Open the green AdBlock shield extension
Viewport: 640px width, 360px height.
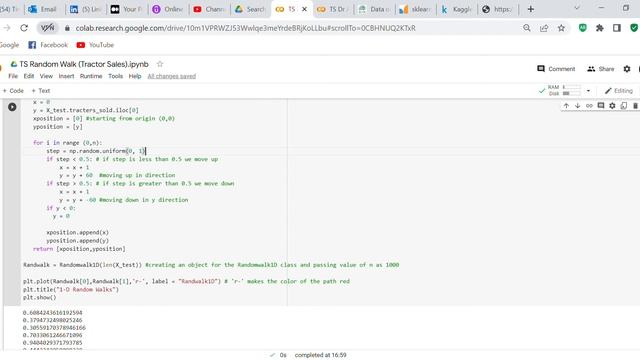point(582,28)
